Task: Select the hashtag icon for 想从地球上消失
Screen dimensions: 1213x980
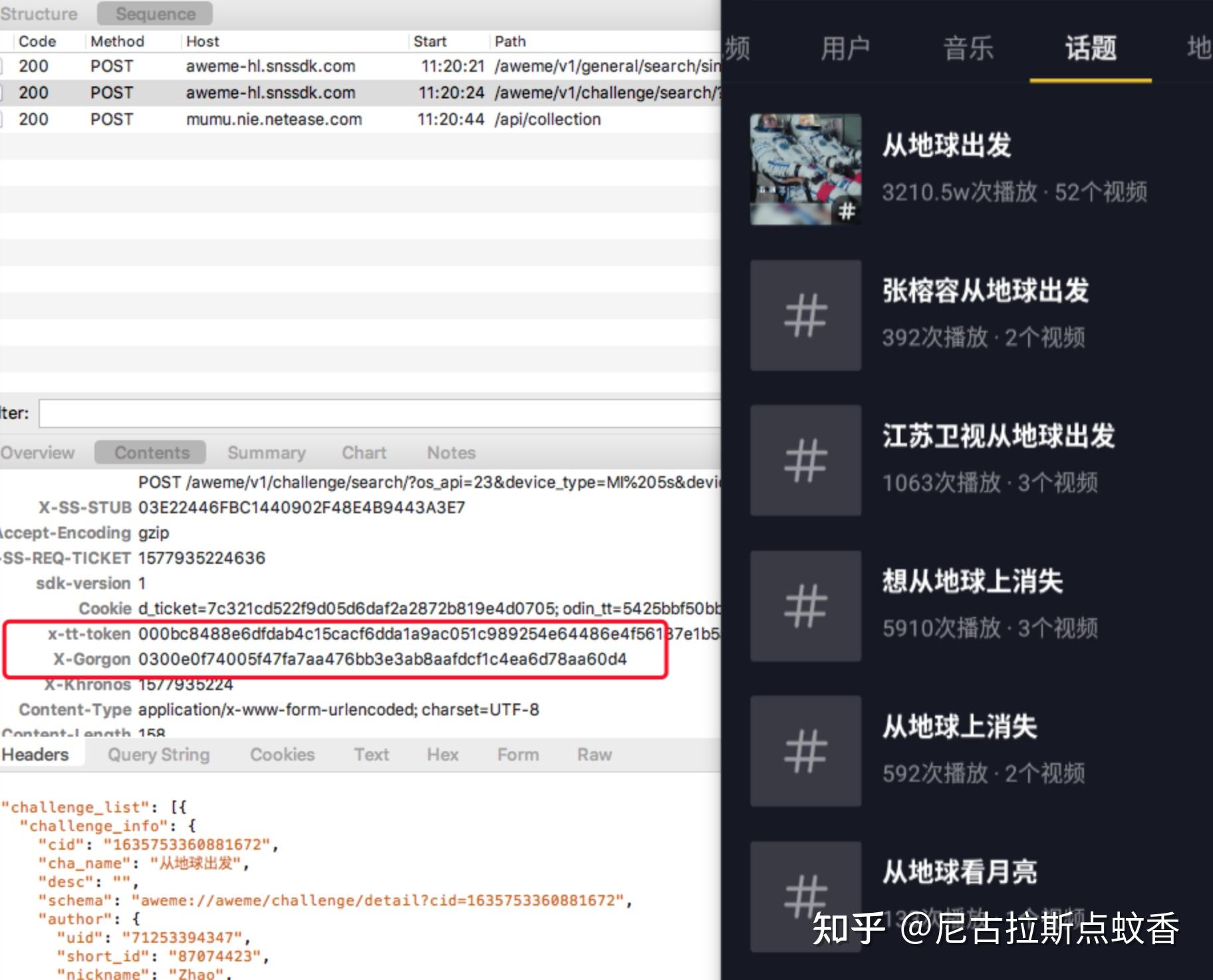Action: [805, 605]
